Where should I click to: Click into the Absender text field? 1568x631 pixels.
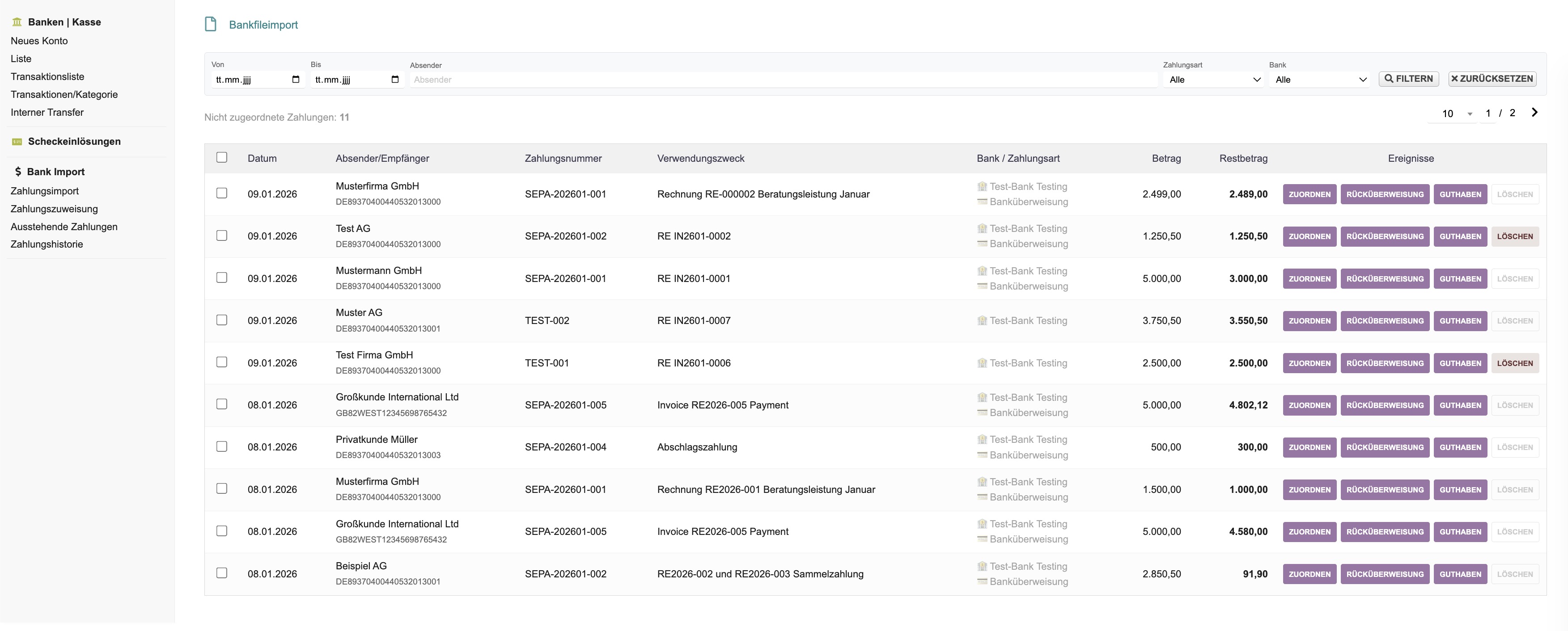pos(783,80)
